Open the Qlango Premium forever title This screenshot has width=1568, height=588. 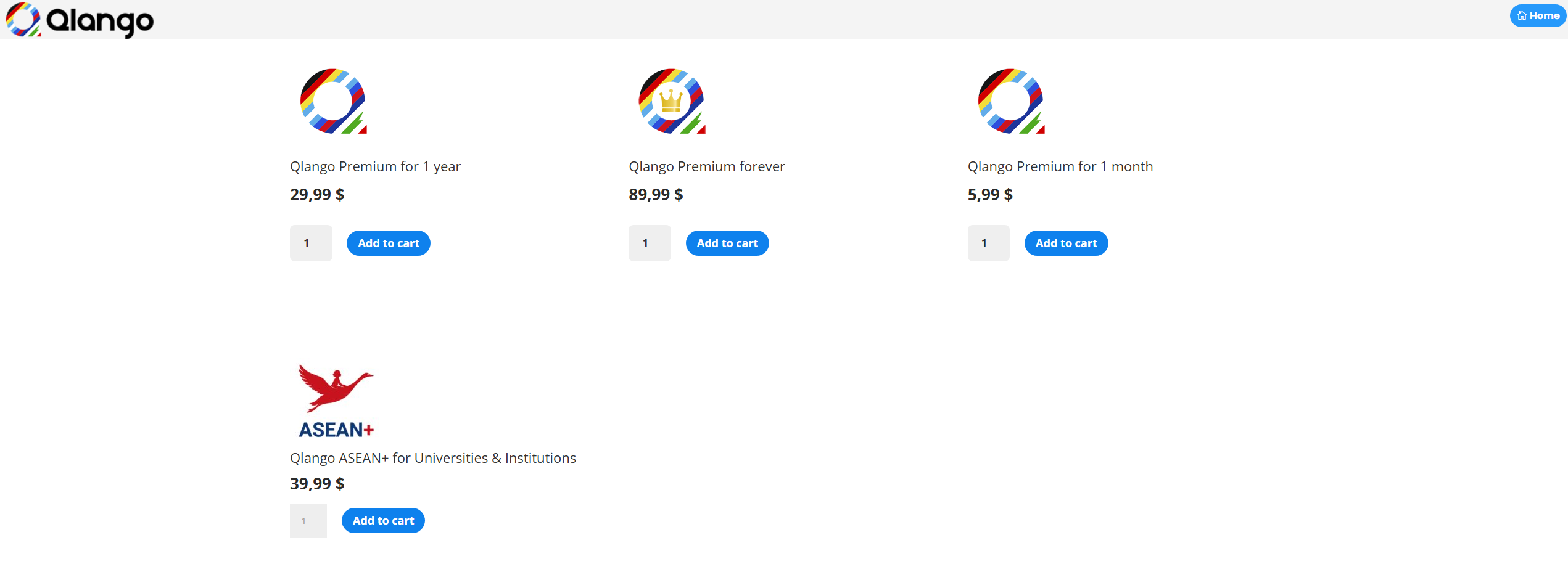706,166
